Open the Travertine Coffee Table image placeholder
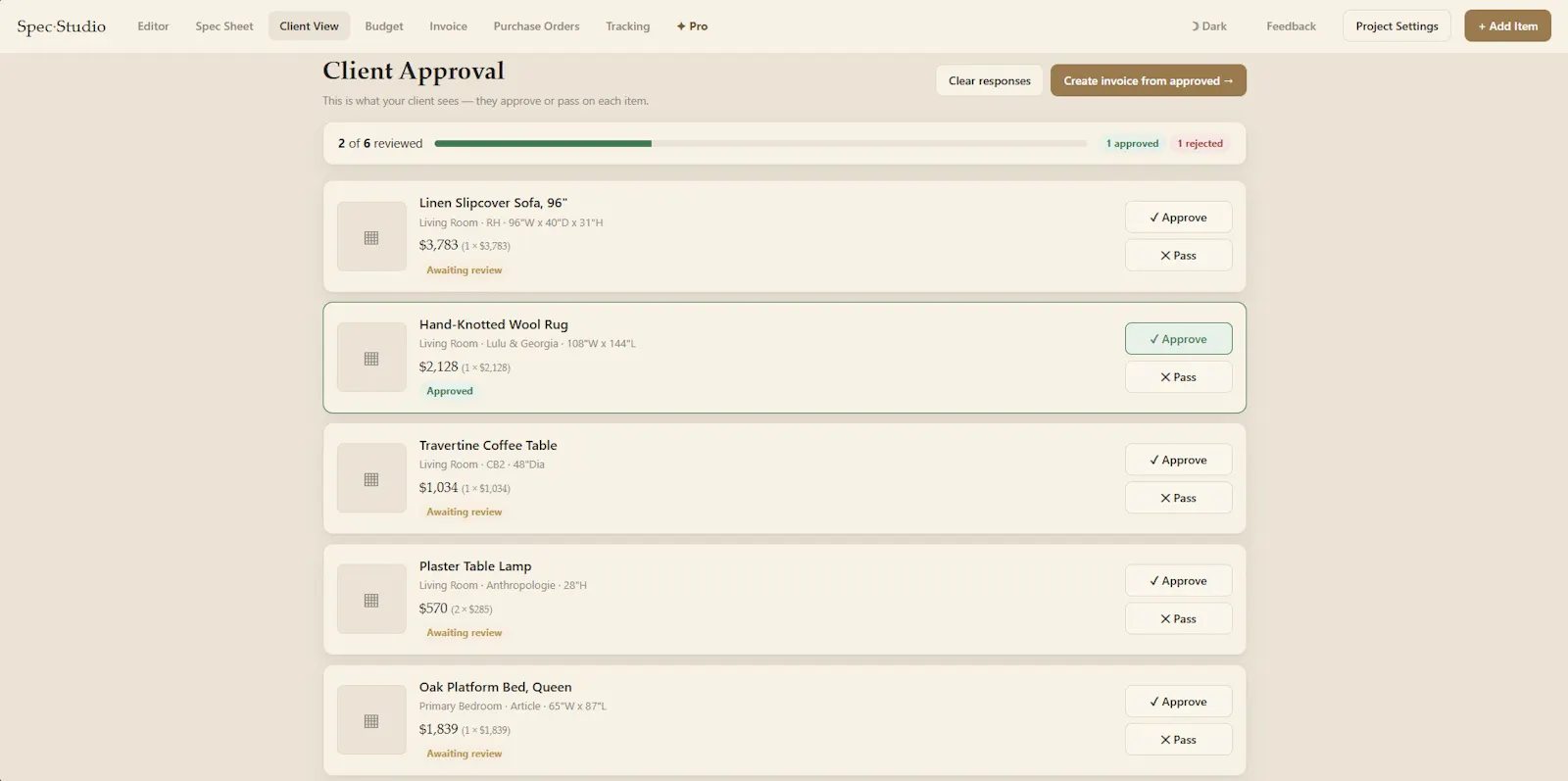Image resolution: width=1568 pixels, height=781 pixels. pos(371,478)
